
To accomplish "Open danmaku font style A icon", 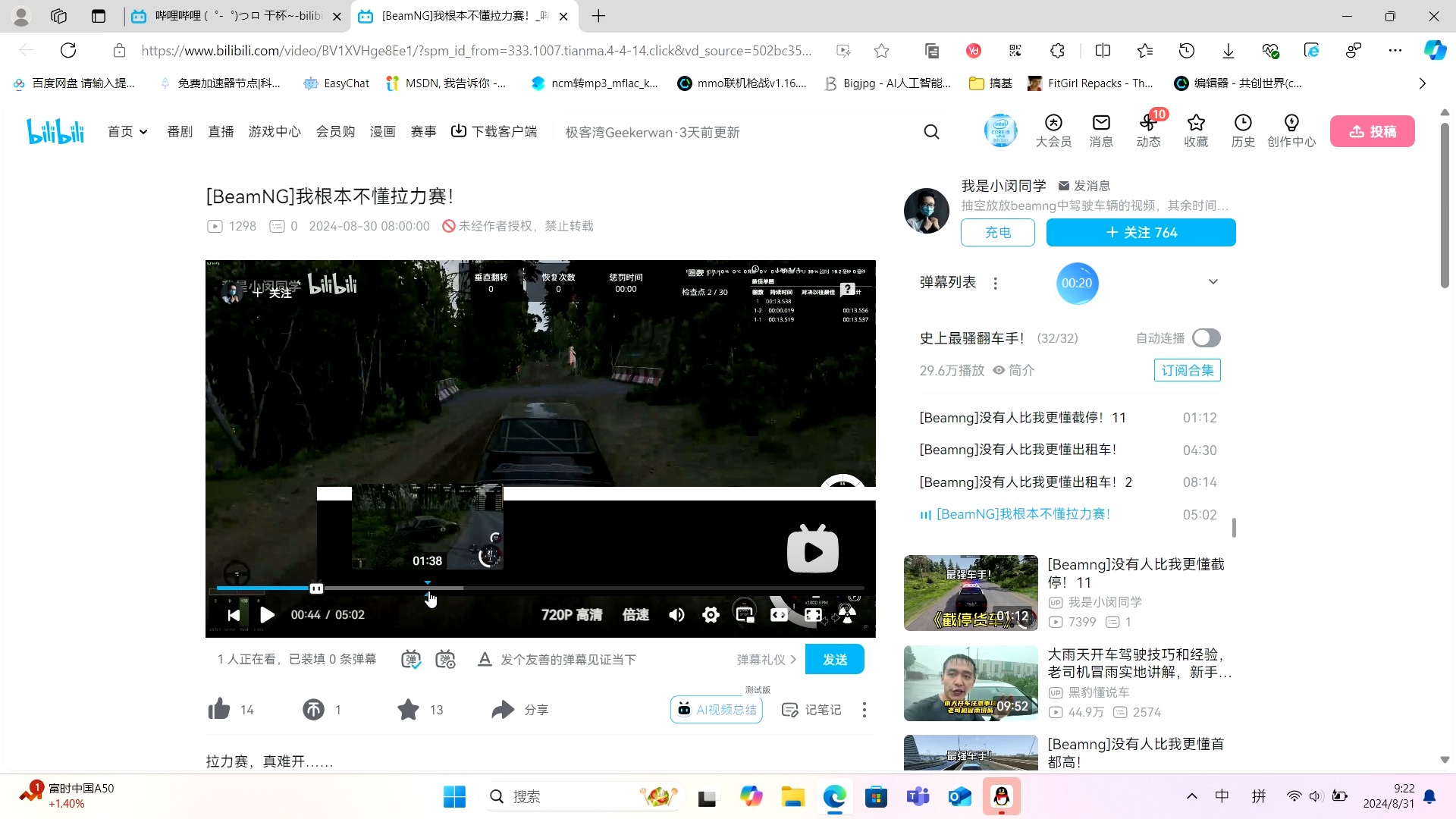I will pos(485,660).
